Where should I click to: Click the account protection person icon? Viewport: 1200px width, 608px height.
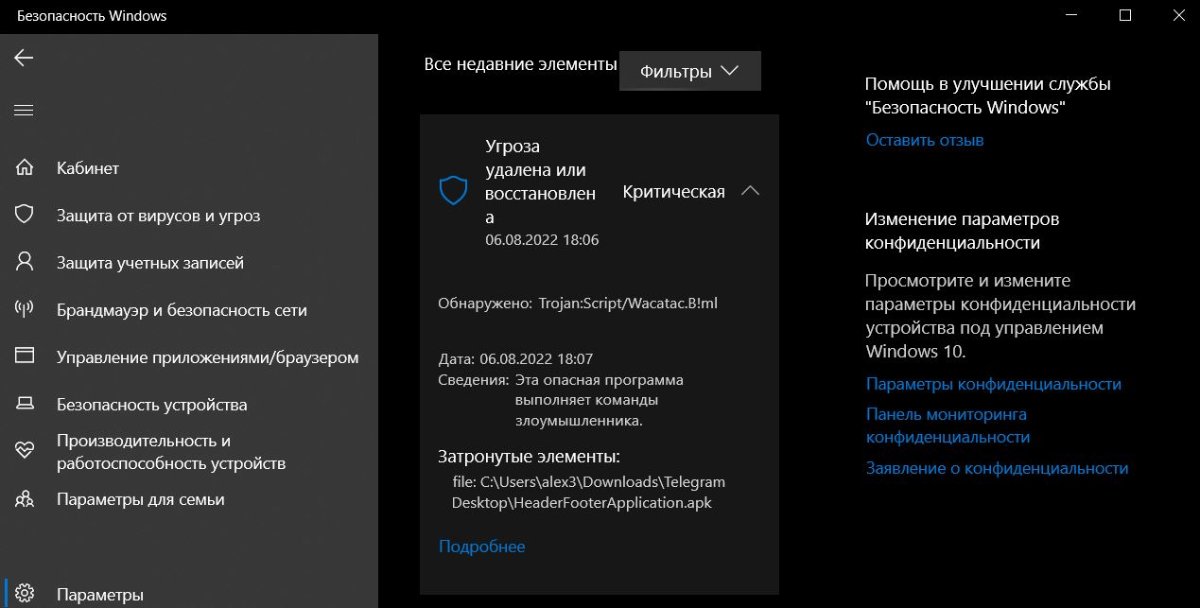pos(24,263)
